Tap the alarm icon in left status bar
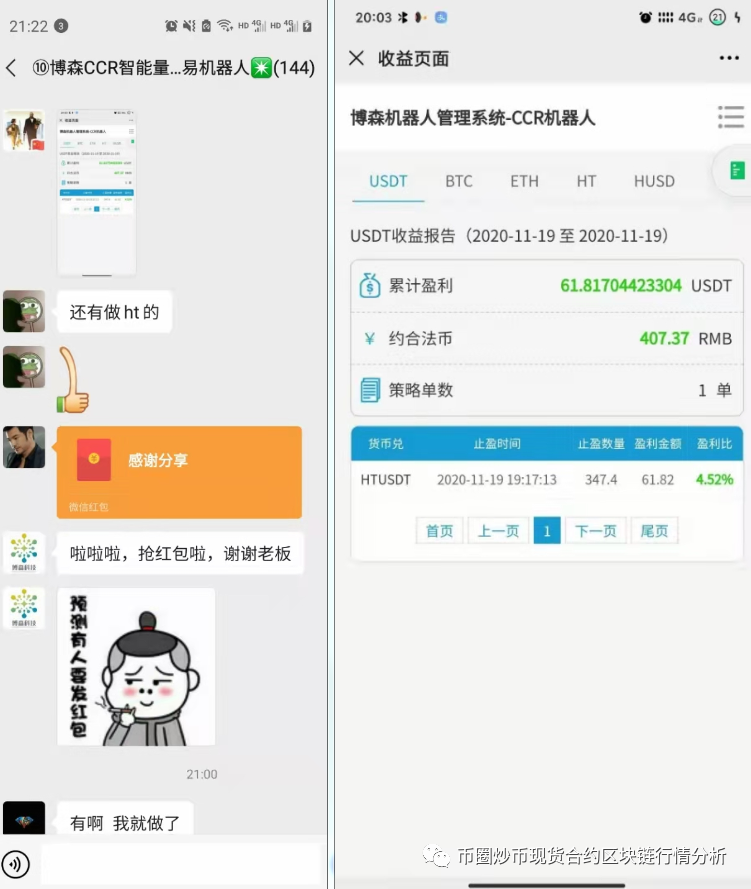 [x=171, y=26]
